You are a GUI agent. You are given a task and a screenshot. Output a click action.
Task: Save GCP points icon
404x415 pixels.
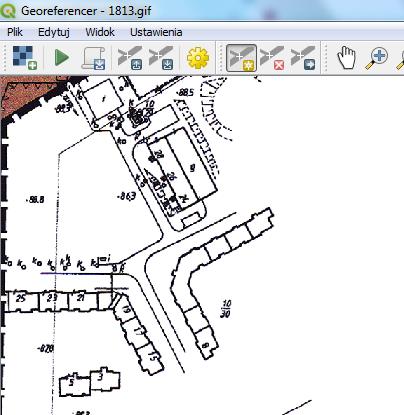(x=161, y=58)
